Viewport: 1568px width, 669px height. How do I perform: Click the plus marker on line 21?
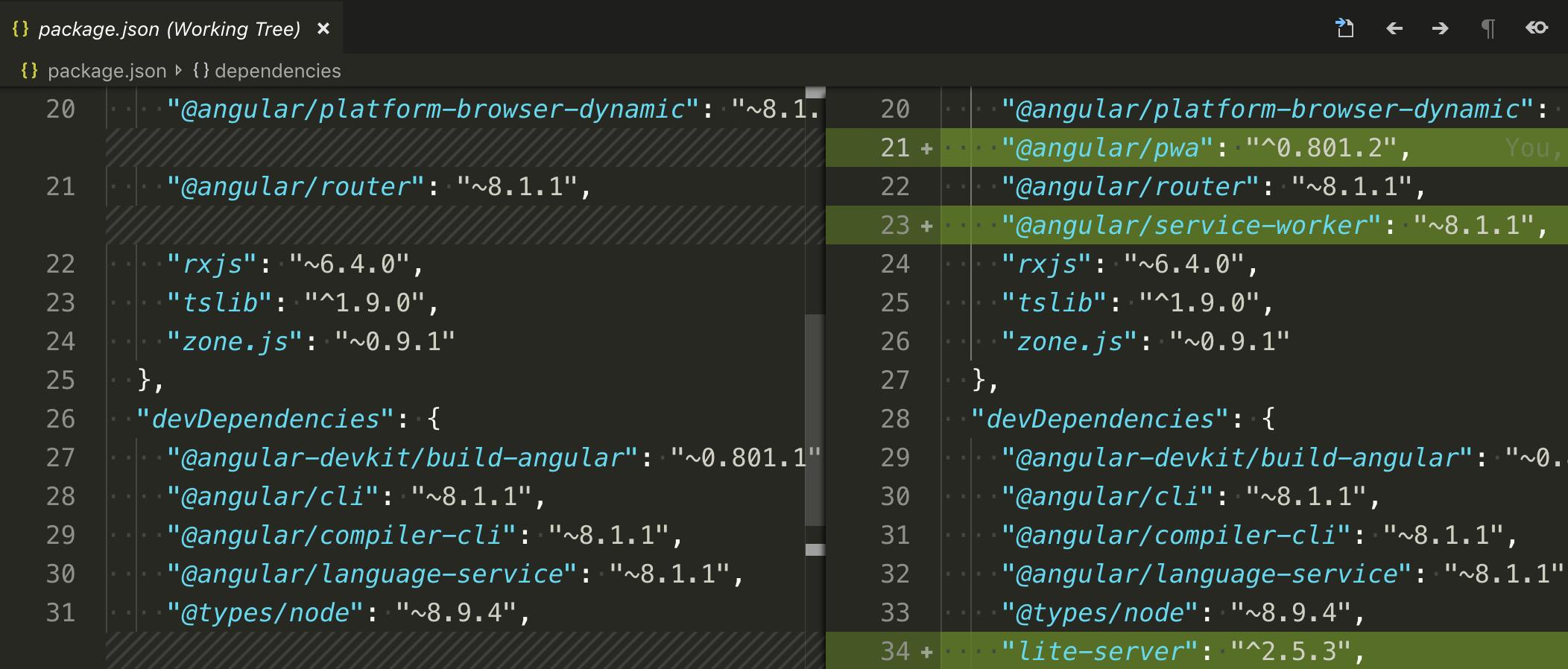click(926, 148)
